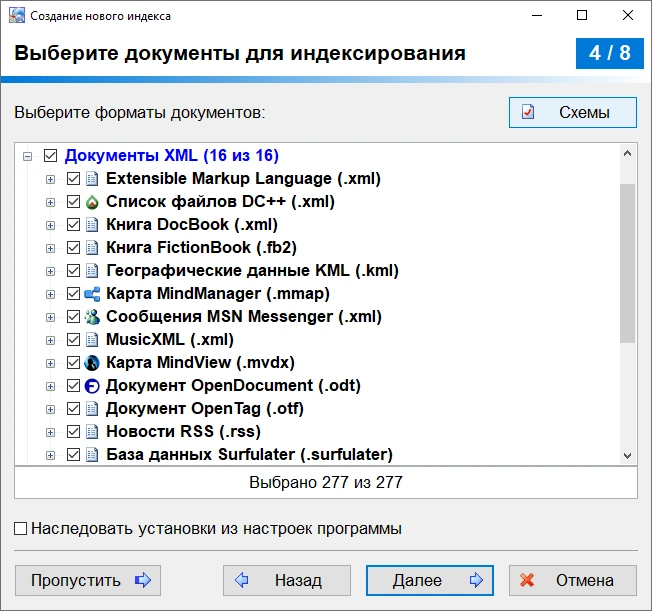Image resolution: width=652 pixels, height=611 pixels.
Task: Select the Карта MindView (.mvdx) row text
Action: (200, 362)
